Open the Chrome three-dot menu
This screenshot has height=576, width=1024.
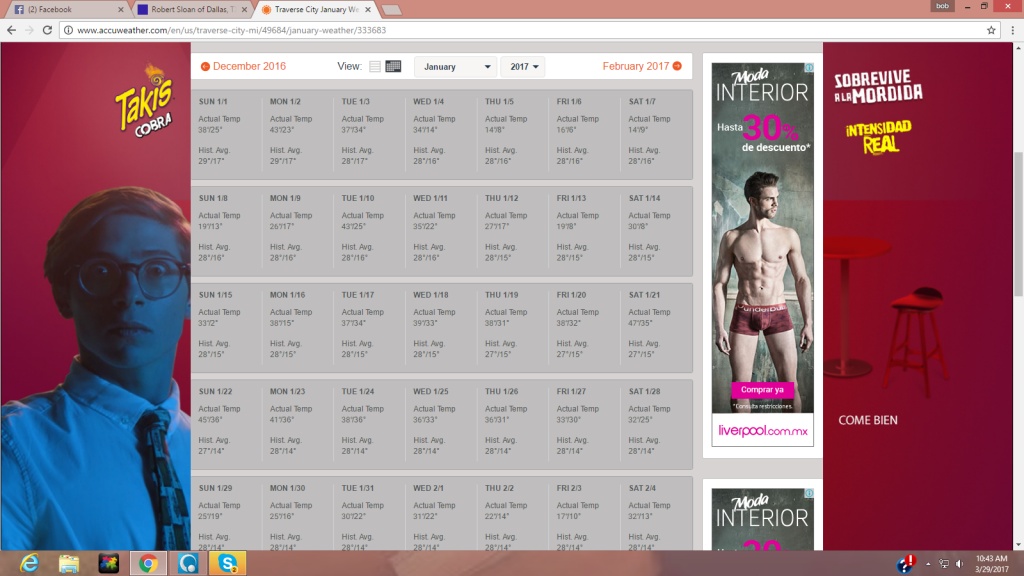(x=1012, y=30)
